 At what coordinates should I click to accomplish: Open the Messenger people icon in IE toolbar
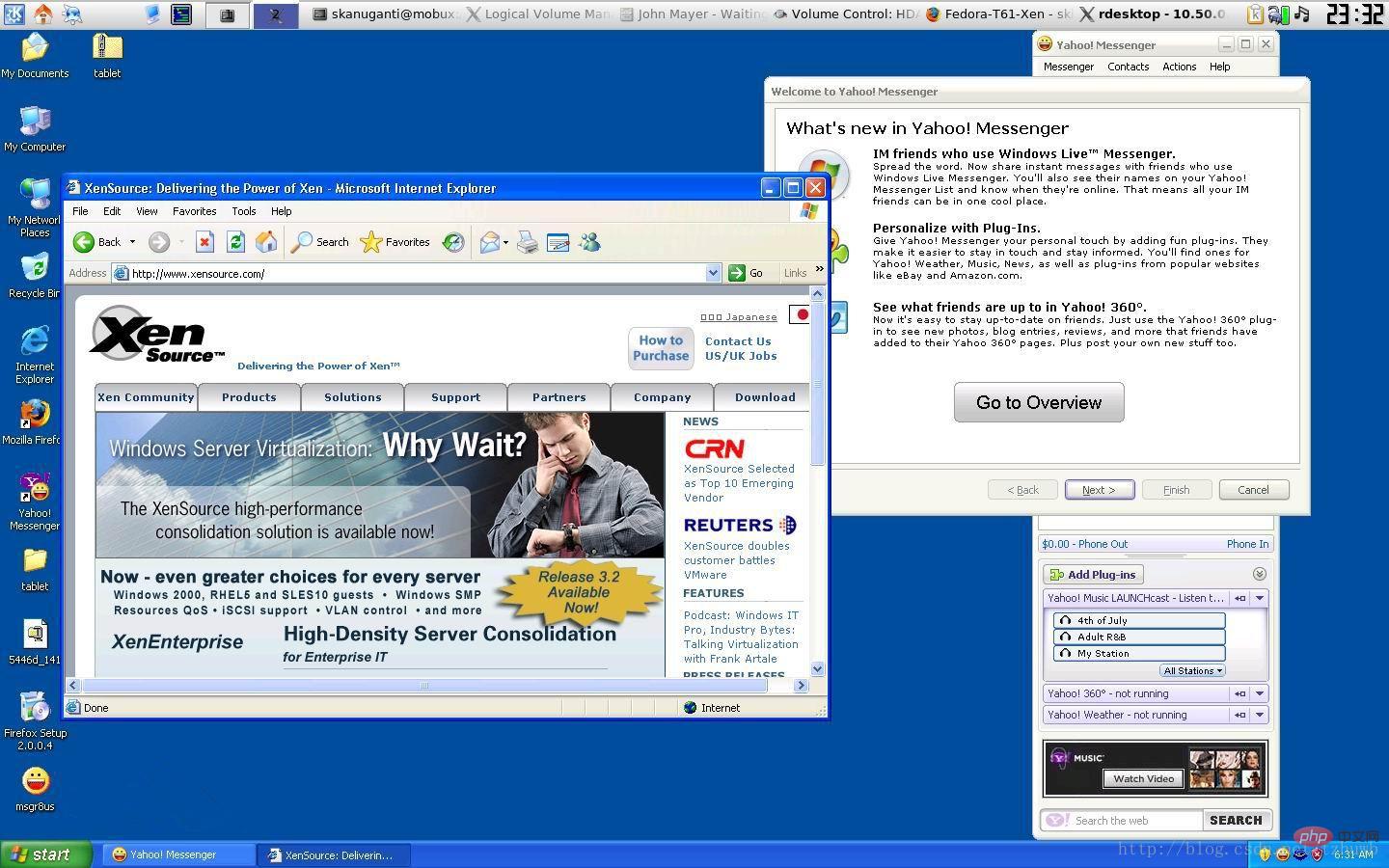coord(589,242)
